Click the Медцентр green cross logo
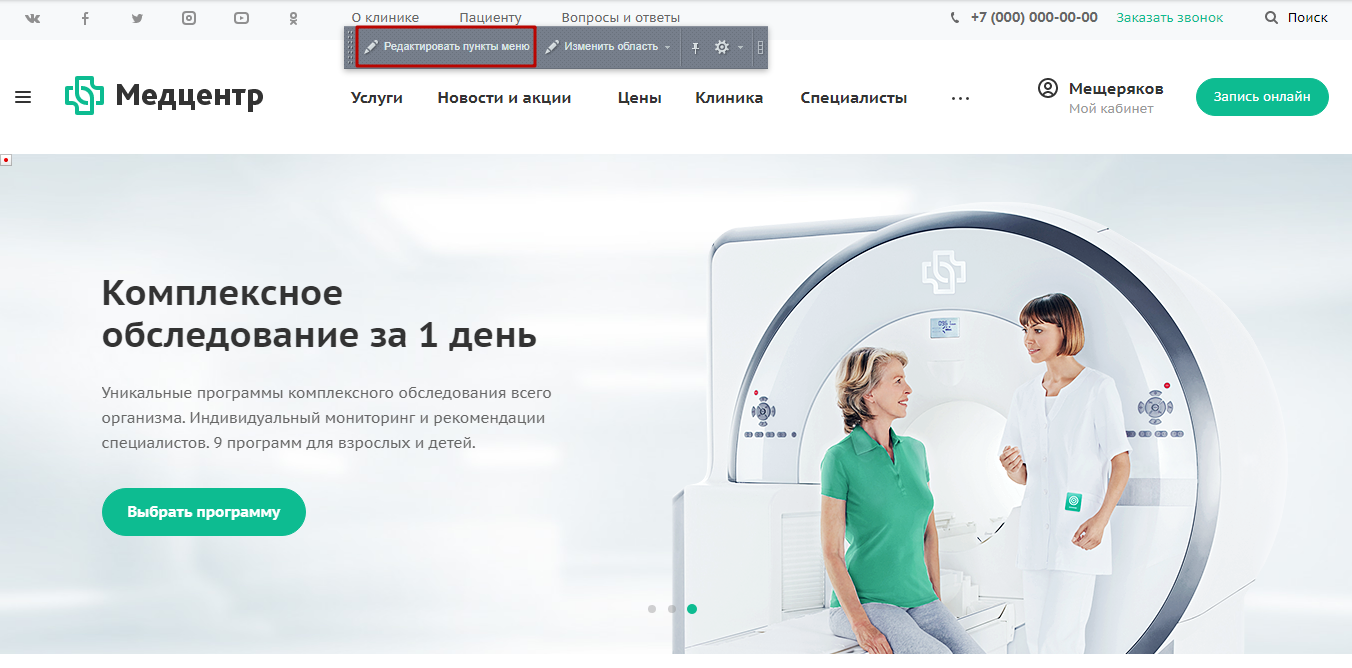The height and width of the screenshot is (668, 1352). tap(85, 96)
